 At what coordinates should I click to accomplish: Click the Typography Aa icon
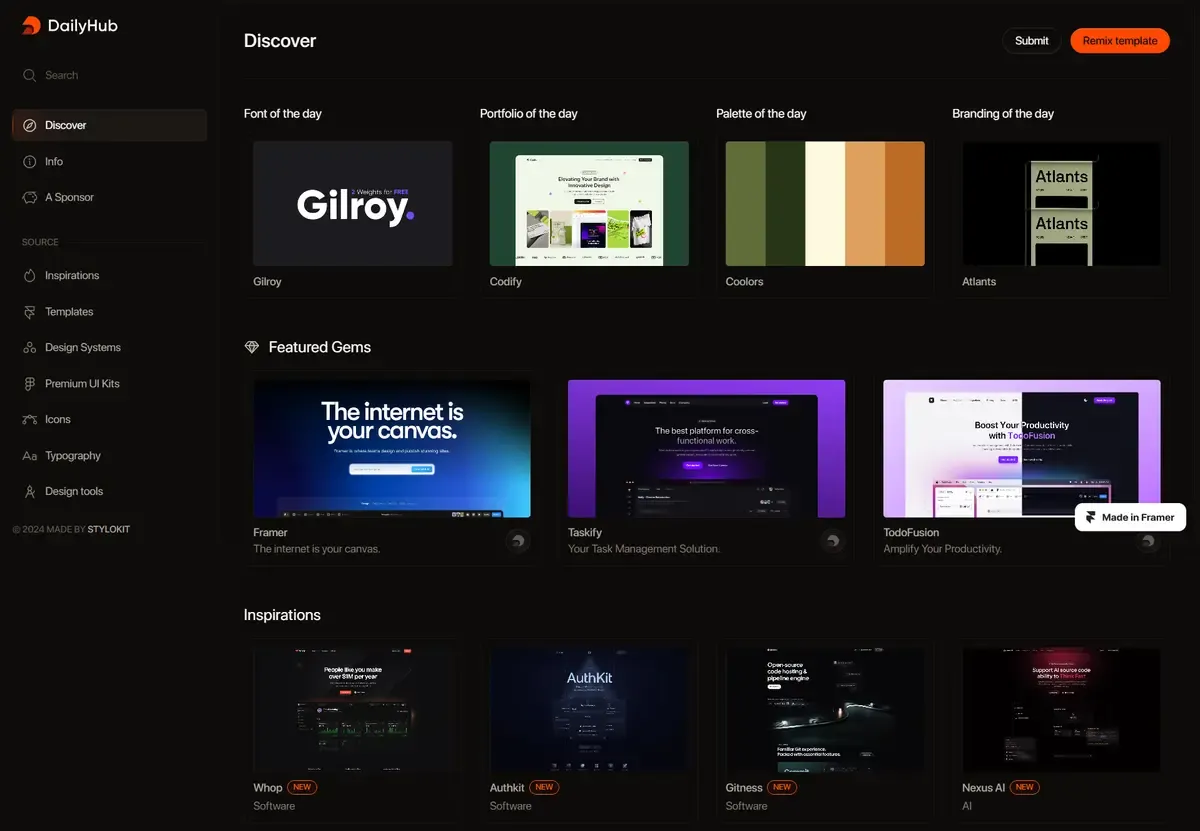[30, 456]
